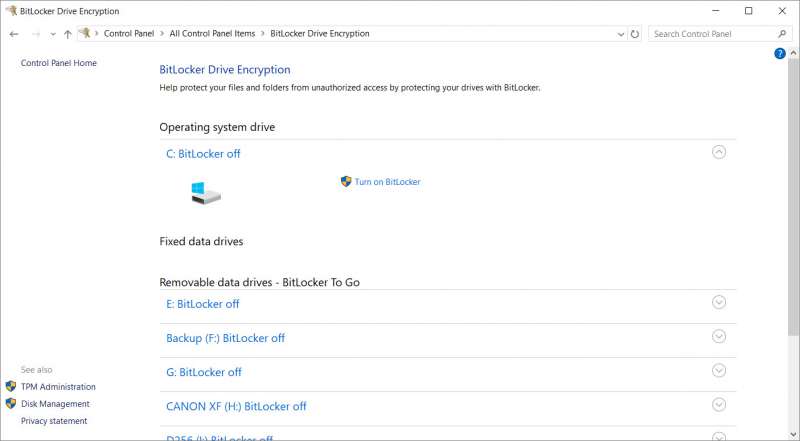Open Control Panel Home
Viewport: 800px width, 441px height.
[x=59, y=63]
